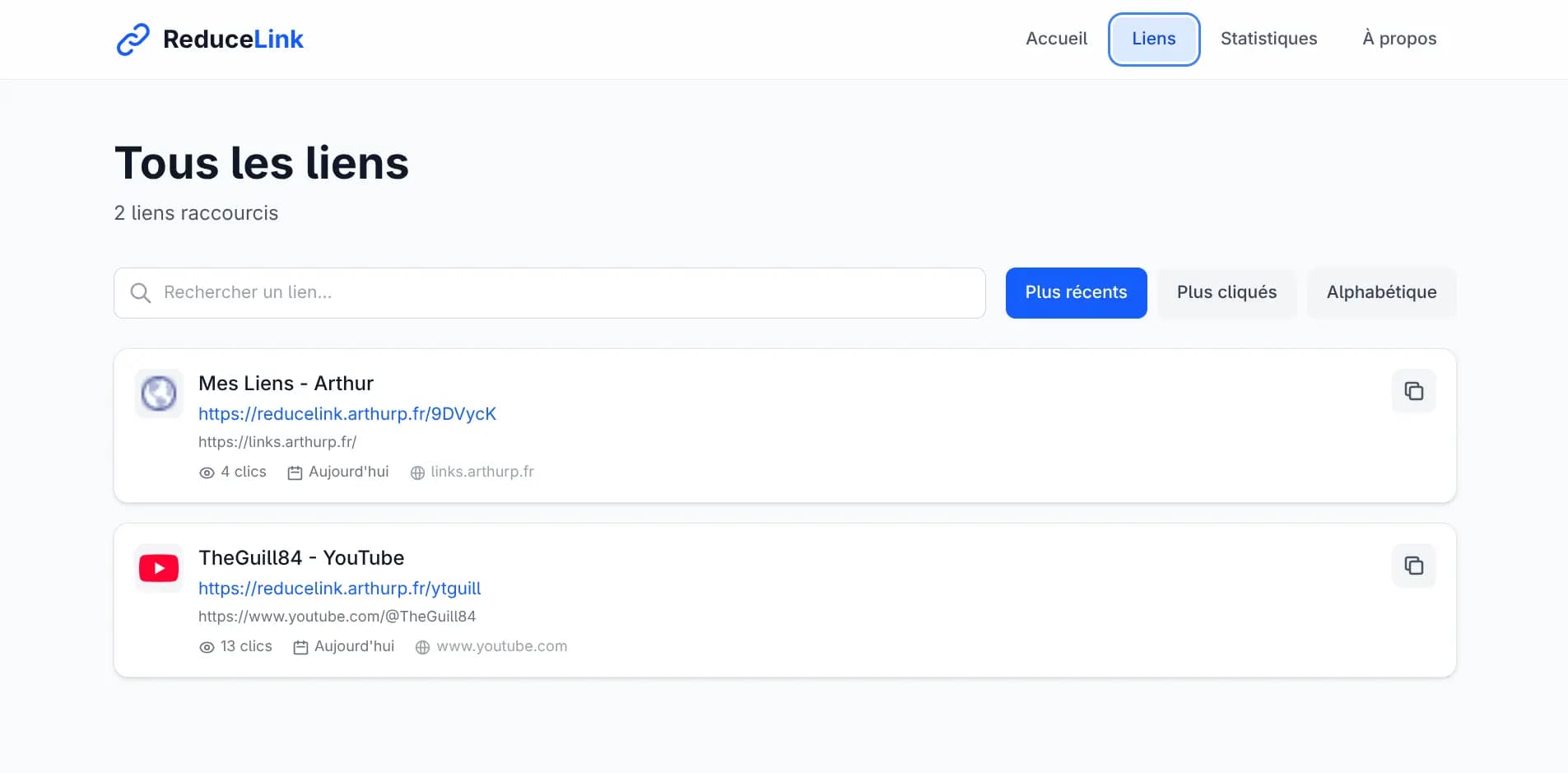The height and width of the screenshot is (773, 1568).
Task: Open the À propos page
Action: point(1398,39)
